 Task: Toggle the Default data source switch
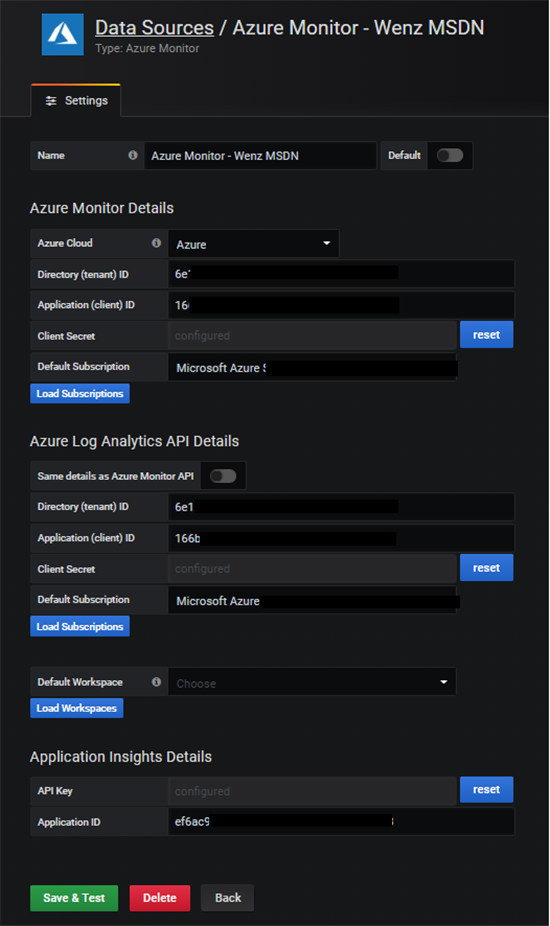coord(450,155)
